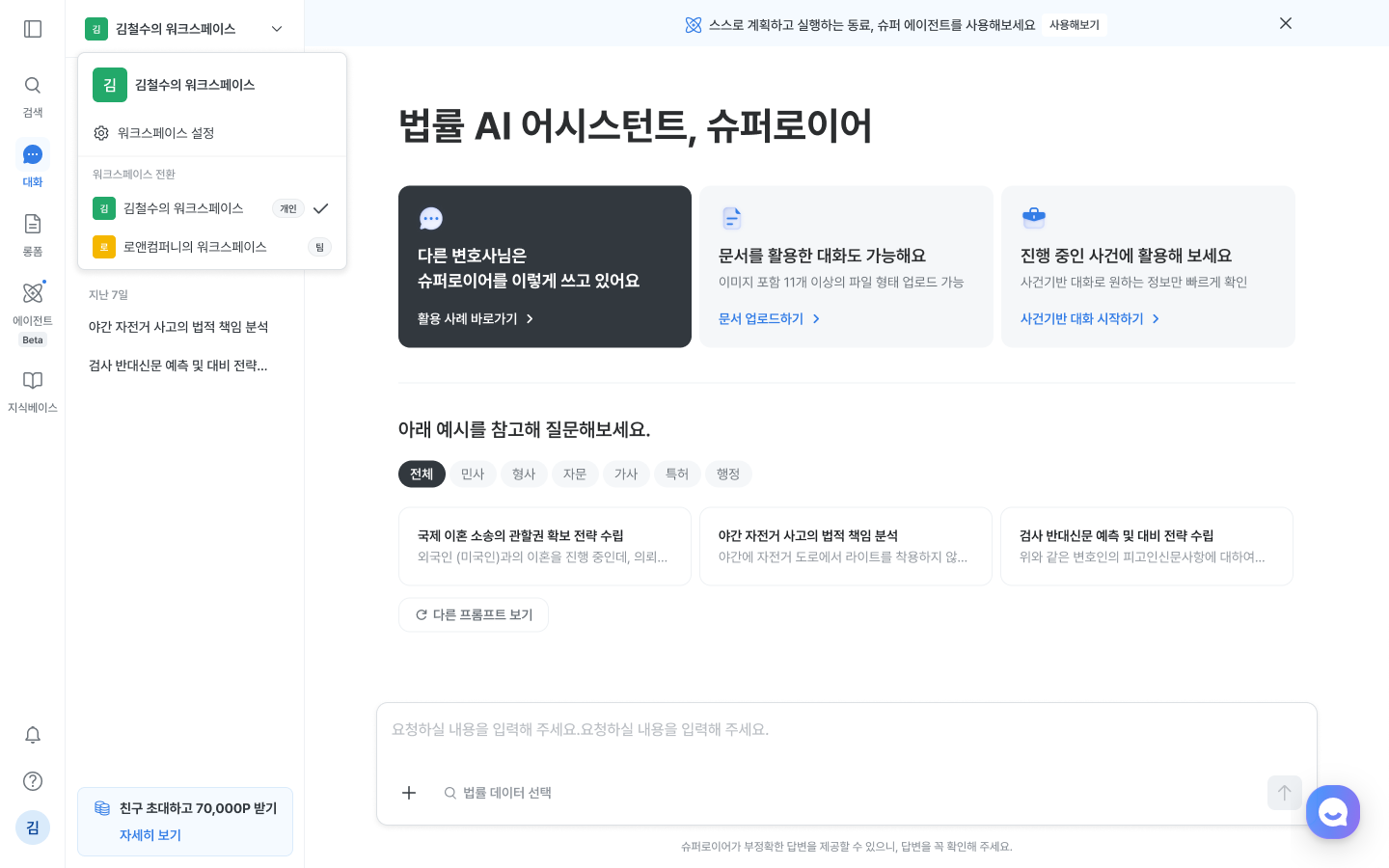Collapse the sidebar panel icon

coord(33,29)
